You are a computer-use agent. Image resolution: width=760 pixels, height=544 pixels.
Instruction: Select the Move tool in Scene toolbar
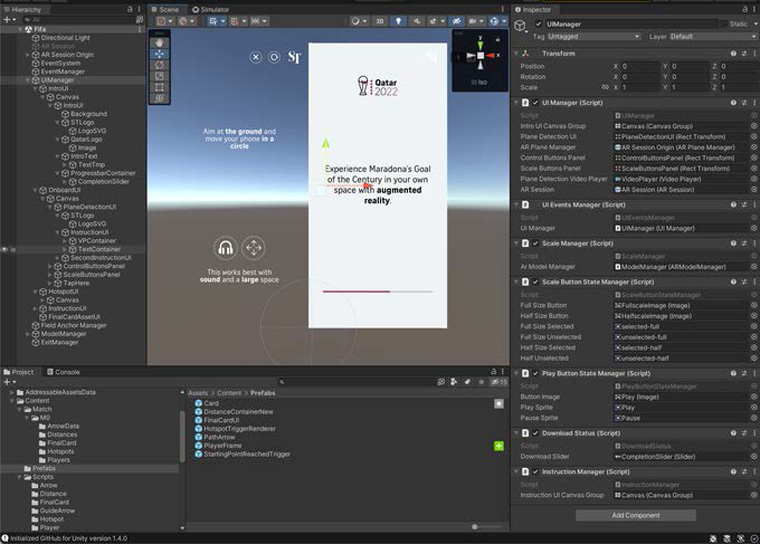point(159,54)
